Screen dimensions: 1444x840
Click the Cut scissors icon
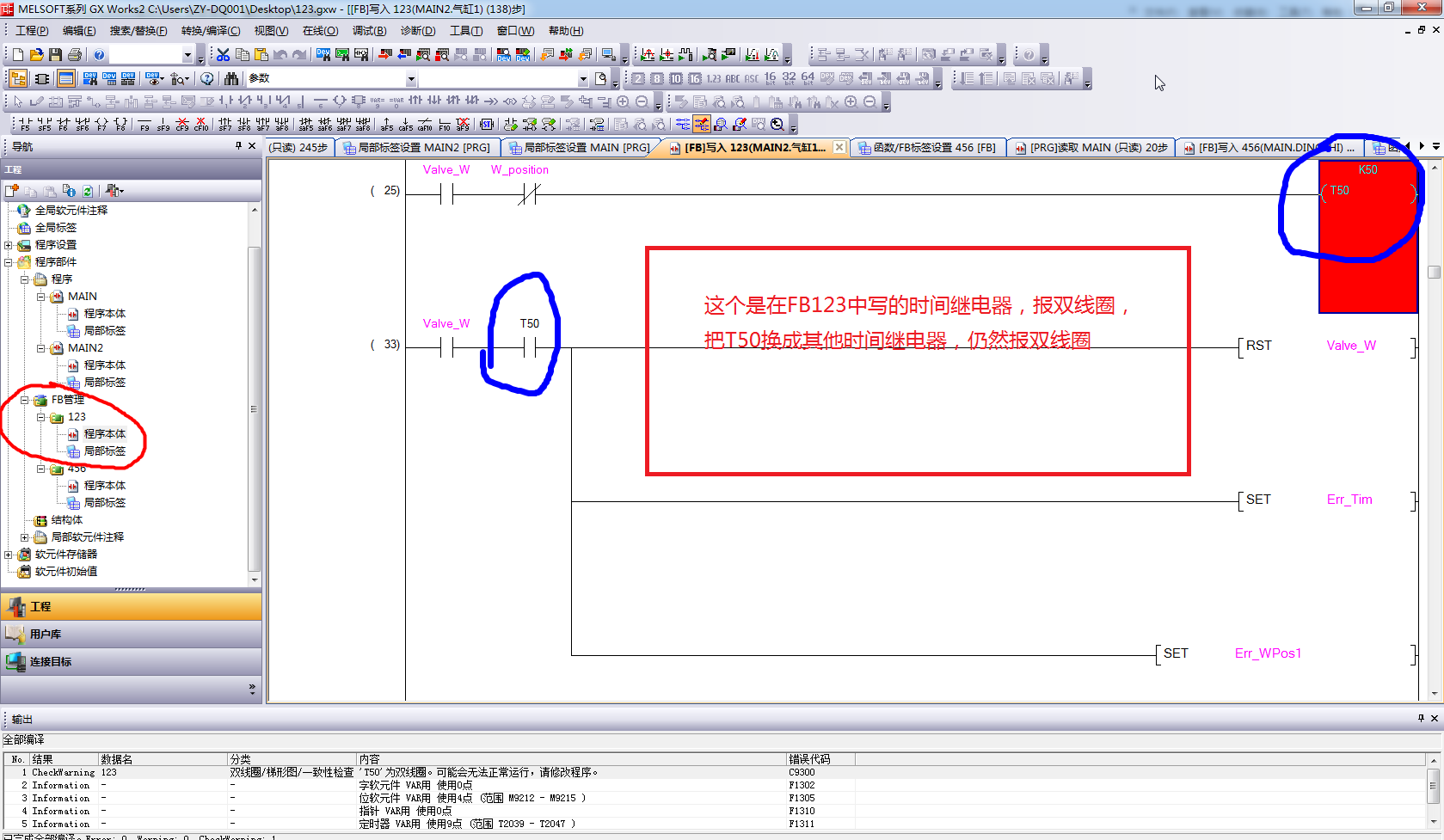point(223,55)
